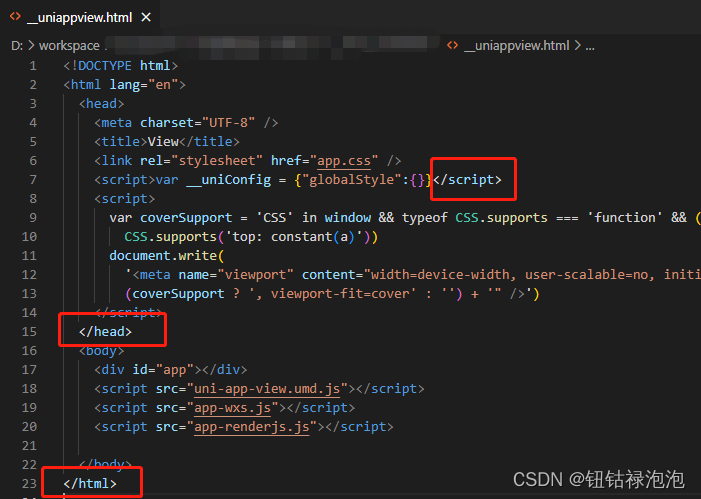The width and height of the screenshot is (701, 499).
Task: Click CSS.supports('top: constant(a)') call
Action: tap(251, 237)
